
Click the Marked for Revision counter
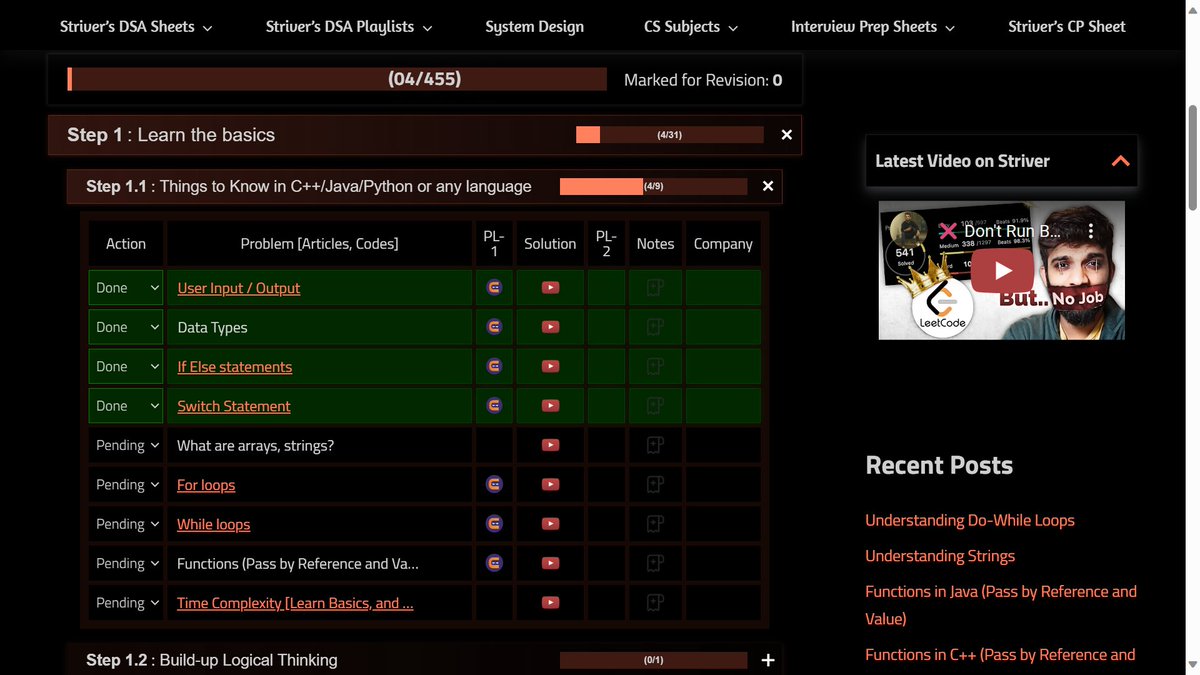pos(703,80)
